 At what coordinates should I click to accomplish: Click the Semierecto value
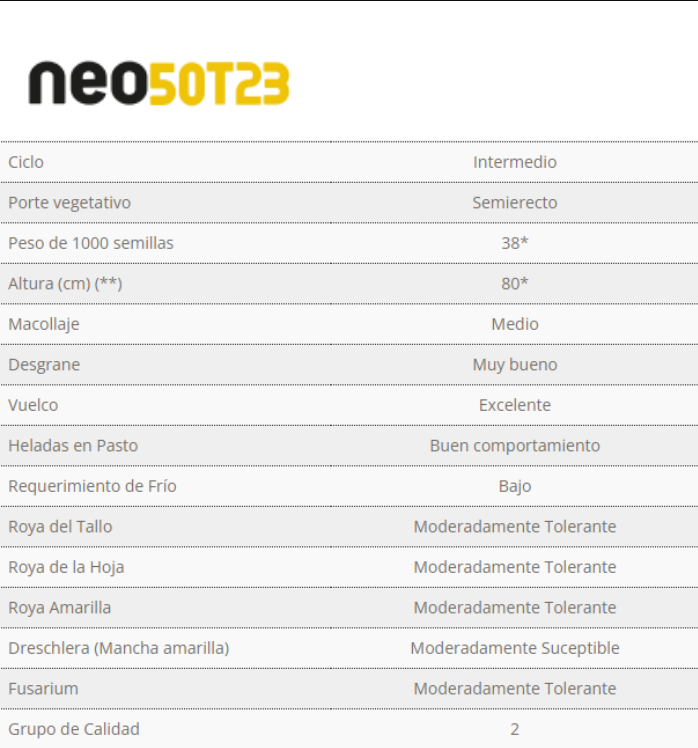click(x=515, y=203)
